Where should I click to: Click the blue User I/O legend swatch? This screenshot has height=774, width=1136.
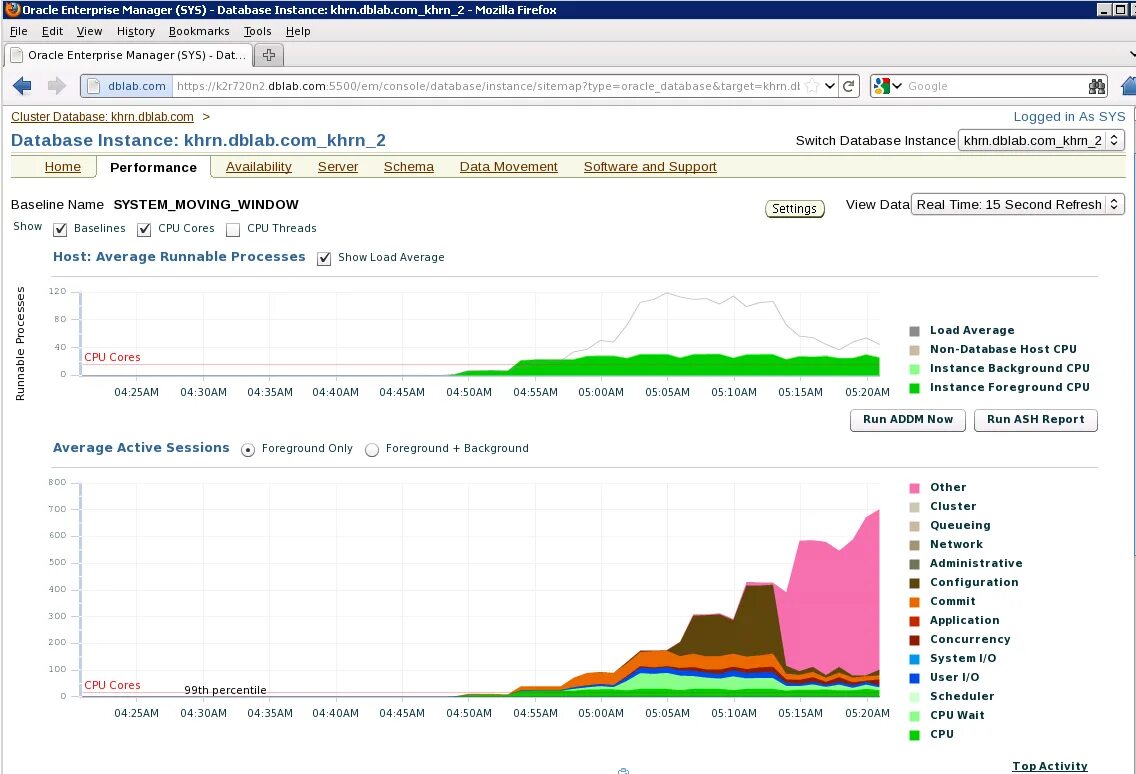click(x=914, y=678)
